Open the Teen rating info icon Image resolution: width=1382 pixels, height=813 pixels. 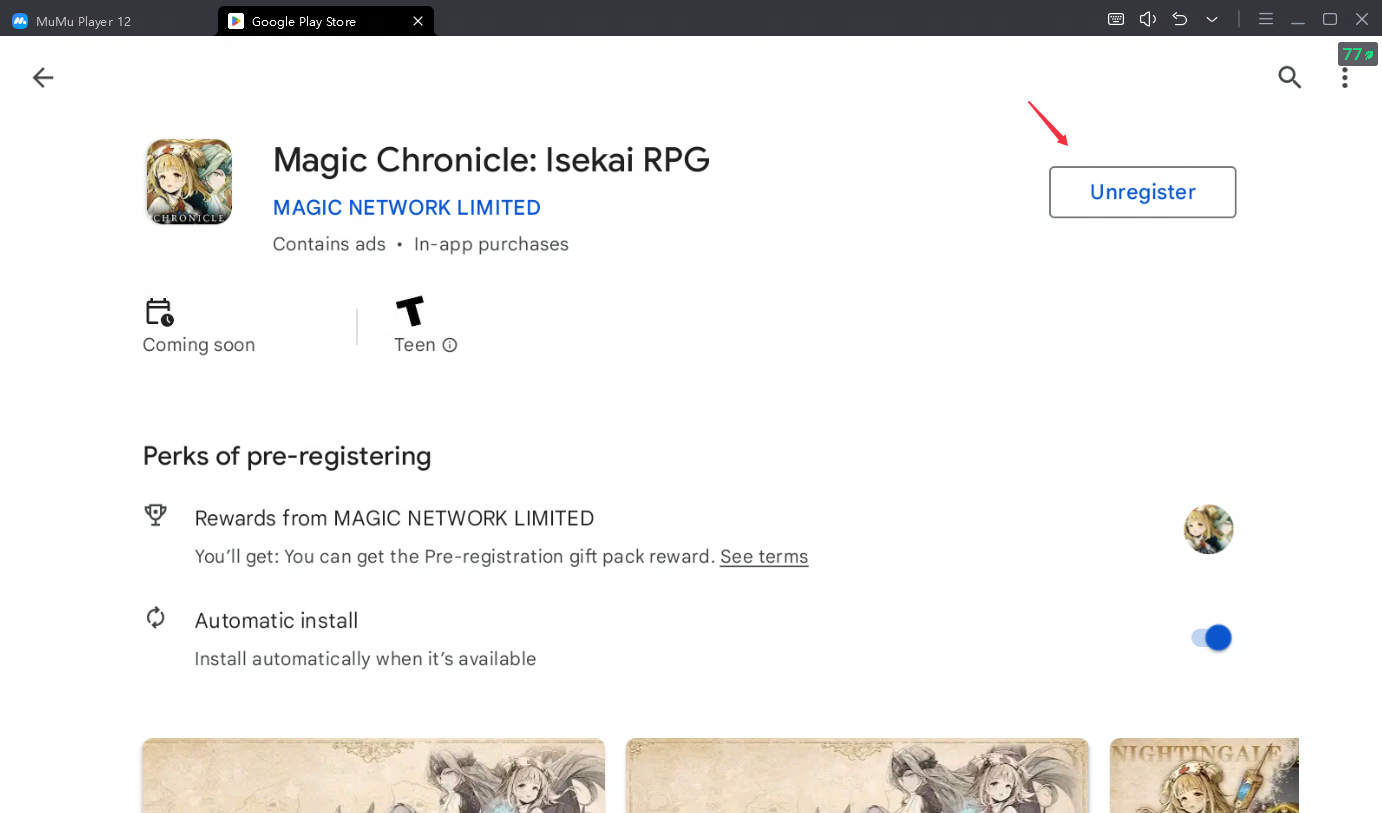click(450, 345)
